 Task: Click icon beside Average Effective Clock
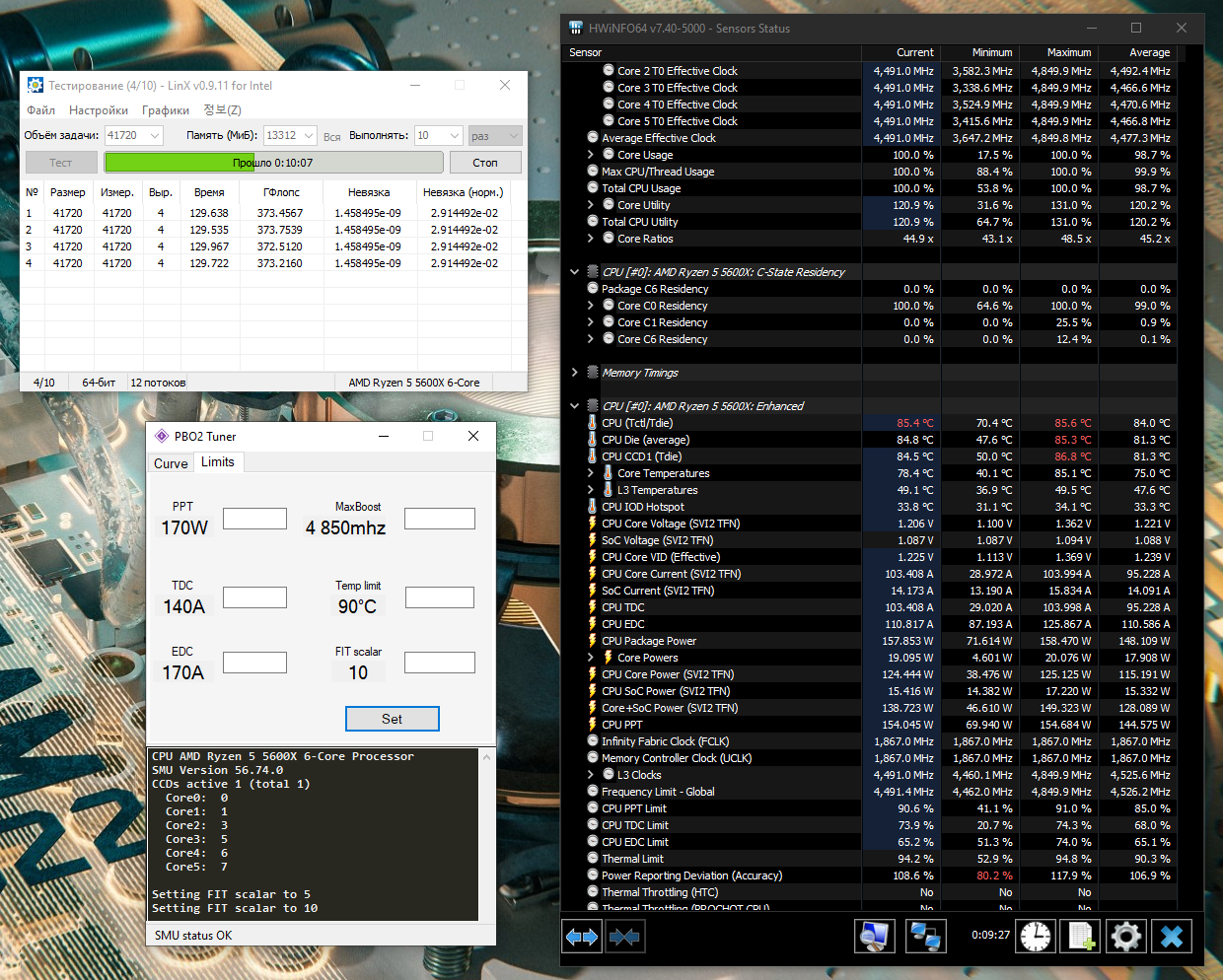tap(593, 138)
